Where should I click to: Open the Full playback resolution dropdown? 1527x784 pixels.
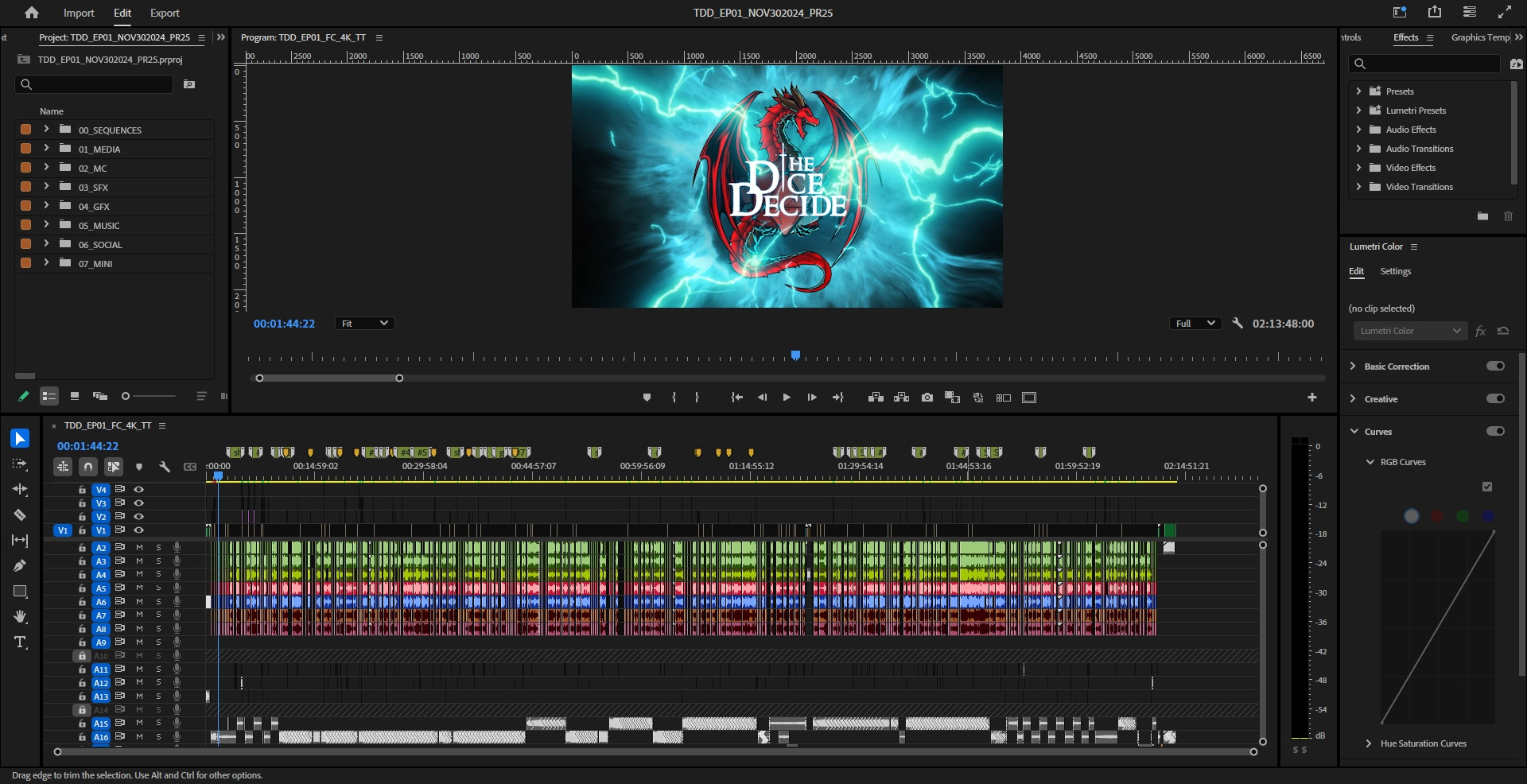click(1195, 324)
